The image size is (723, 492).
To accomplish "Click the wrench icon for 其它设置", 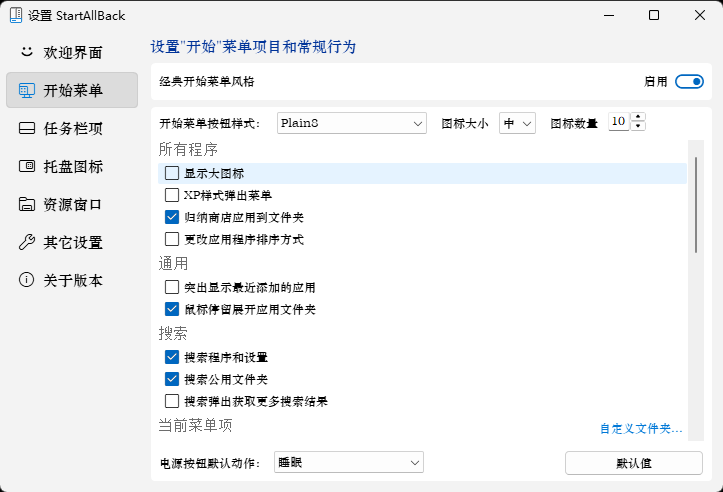I will (x=26, y=242).
